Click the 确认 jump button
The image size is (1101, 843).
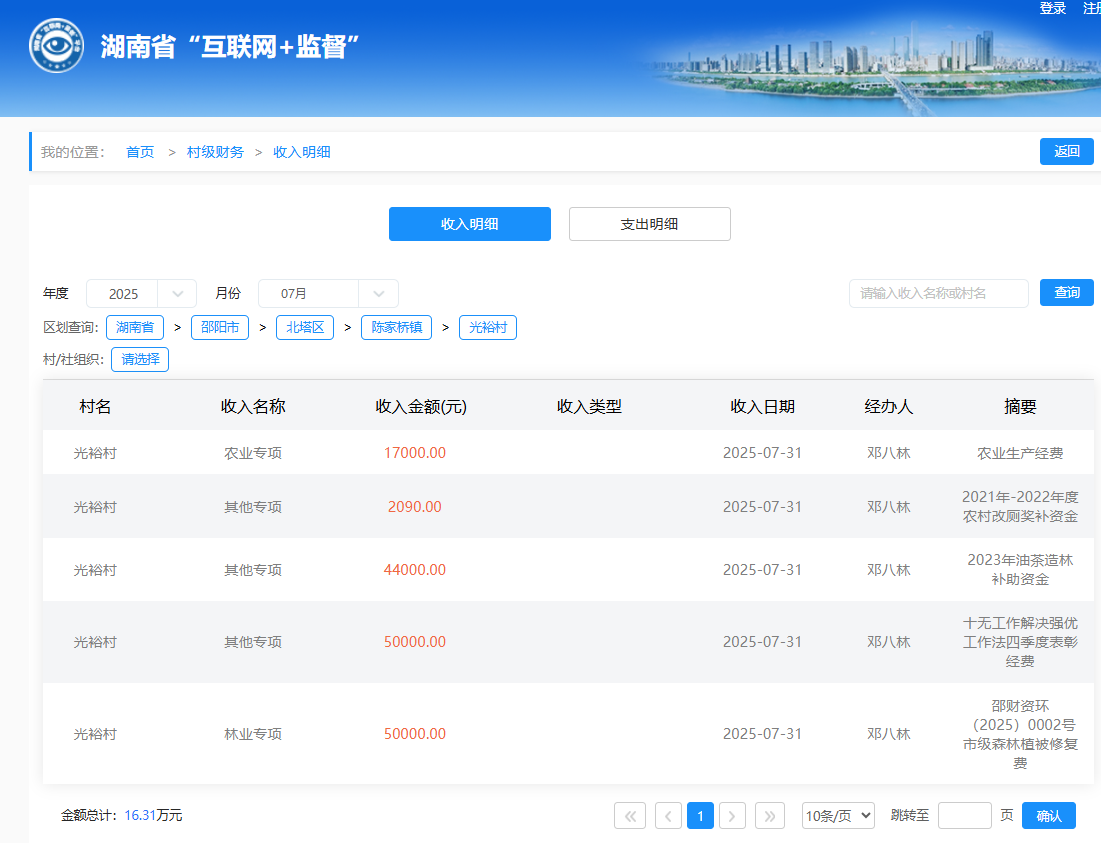point(1048,816)
